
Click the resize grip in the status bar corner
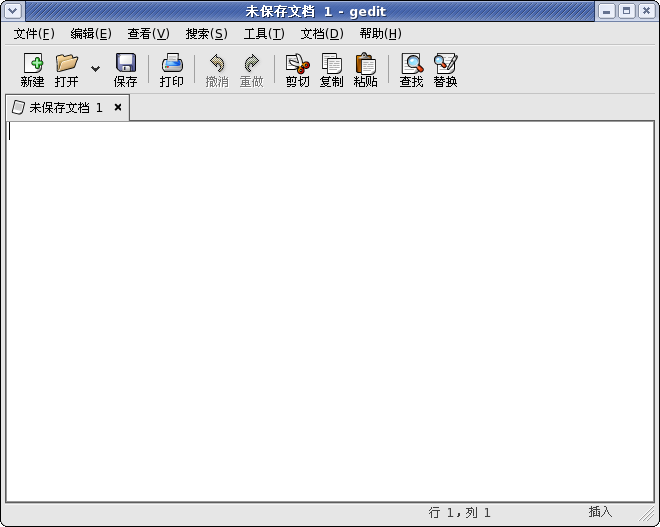(x=647, y=514)
